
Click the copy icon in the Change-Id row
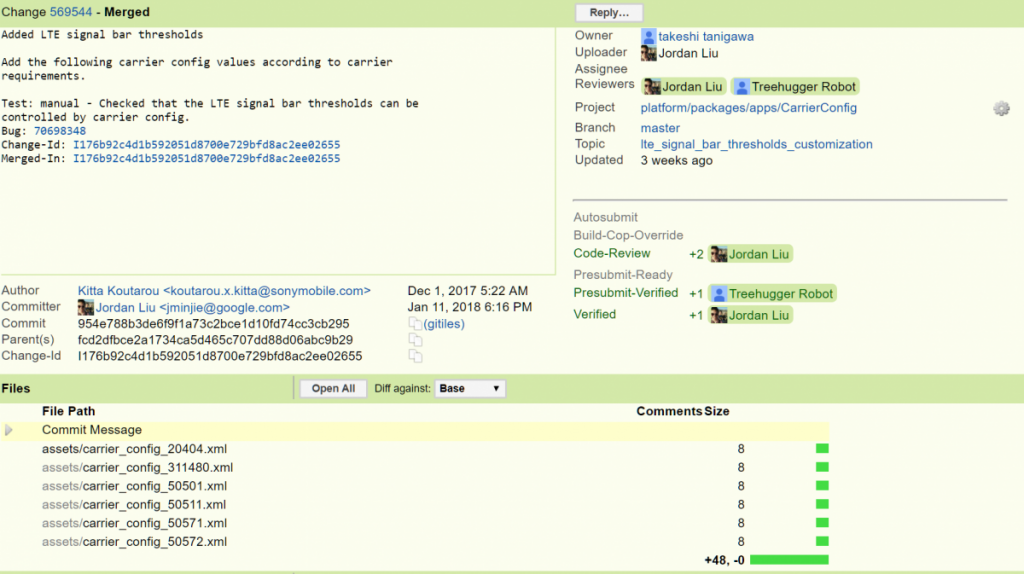[x=415, y=356]
